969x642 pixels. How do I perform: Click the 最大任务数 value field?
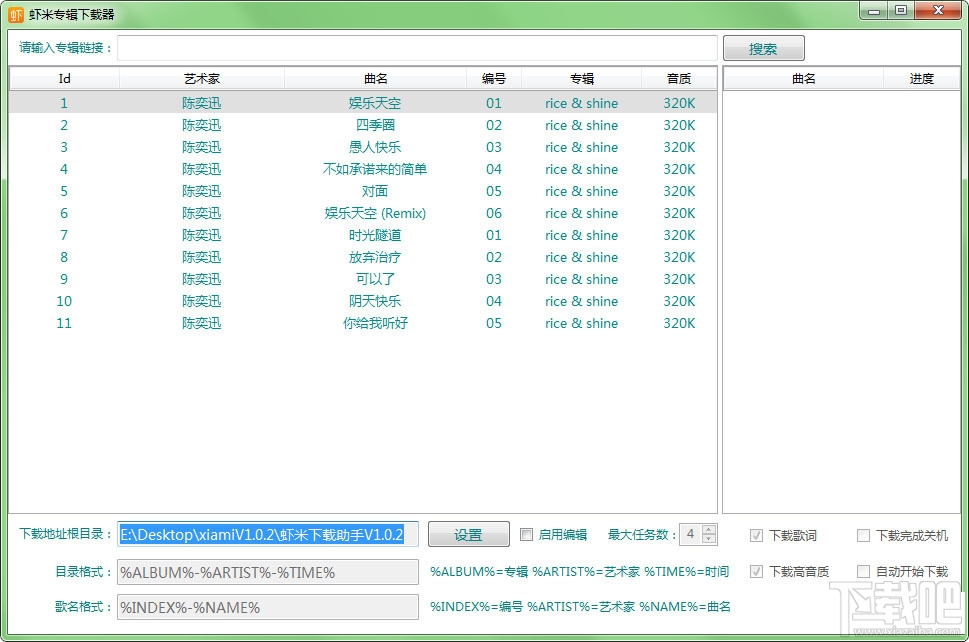click(691, 534)
